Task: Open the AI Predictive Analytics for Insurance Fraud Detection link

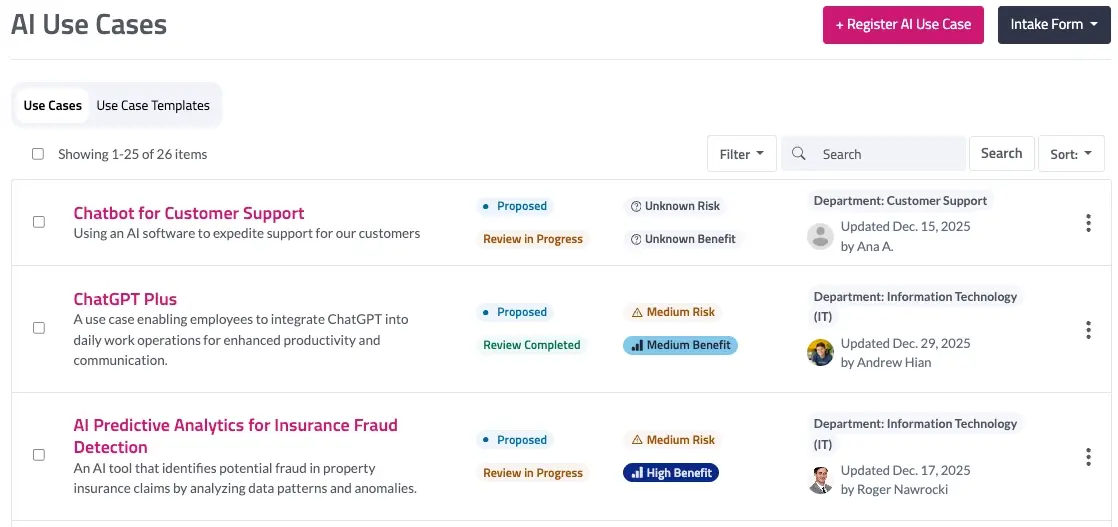Action: 235,436
